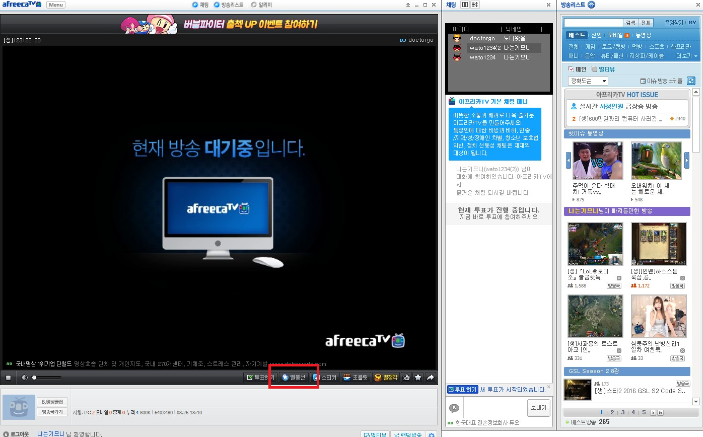Open the VS wrestlers video thumbnail

tap(598, 160)
